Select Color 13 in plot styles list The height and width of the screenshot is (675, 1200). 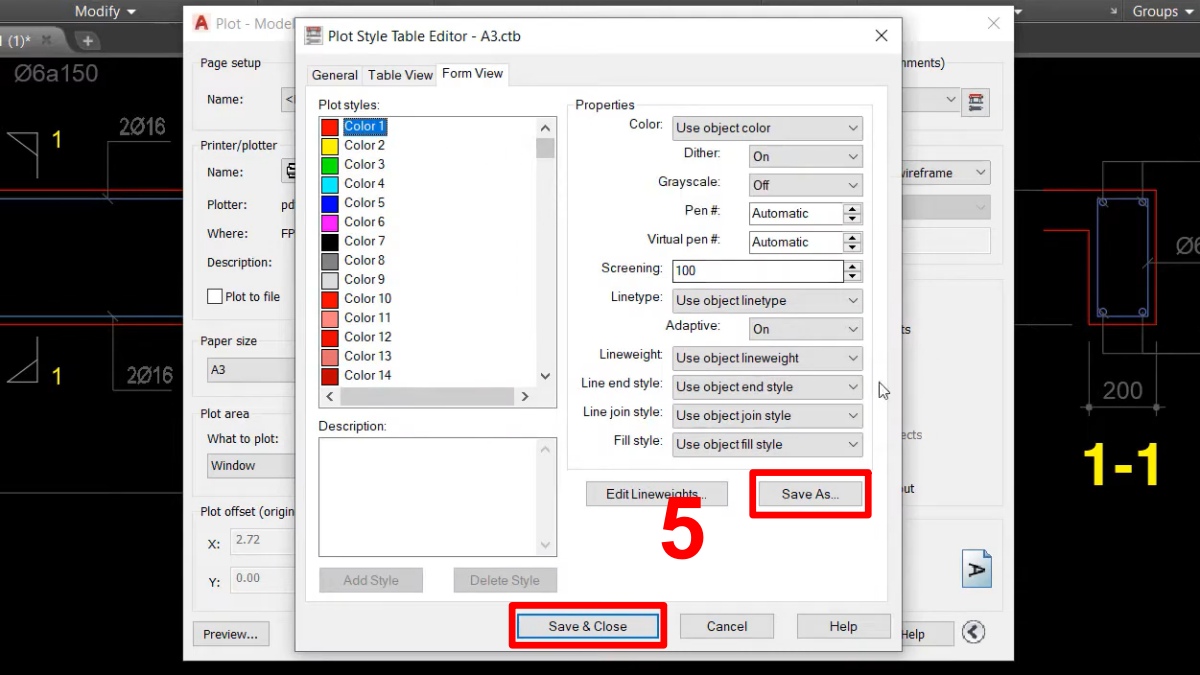[x=367, y=355]
